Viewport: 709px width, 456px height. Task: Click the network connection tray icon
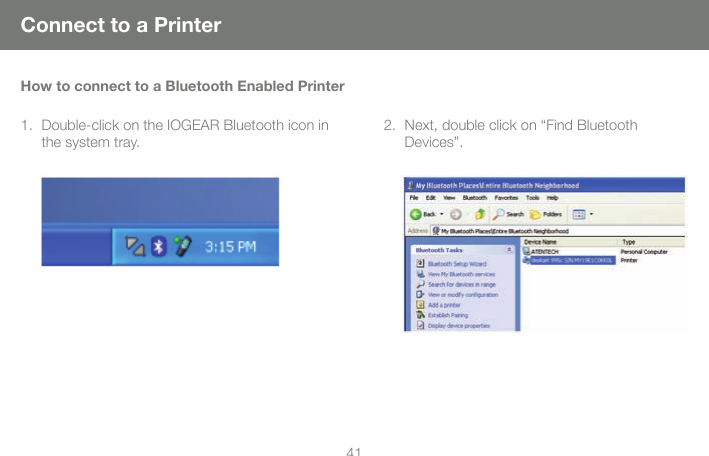[x=135, y=247]
